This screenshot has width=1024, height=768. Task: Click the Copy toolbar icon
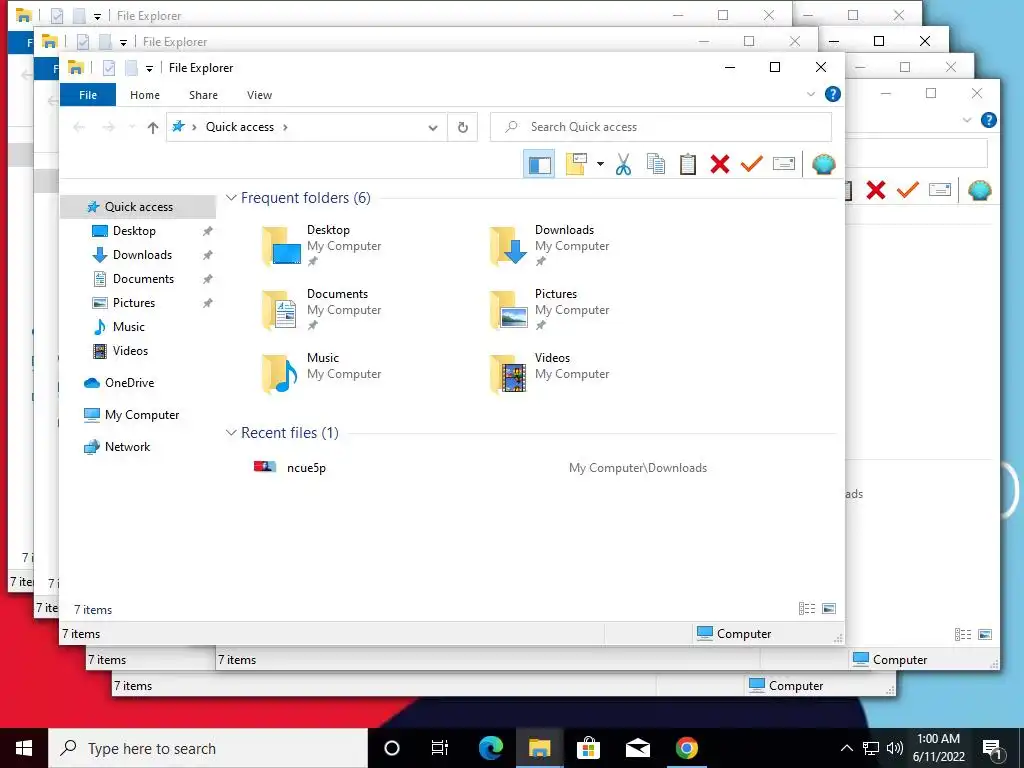coord(656,165)
